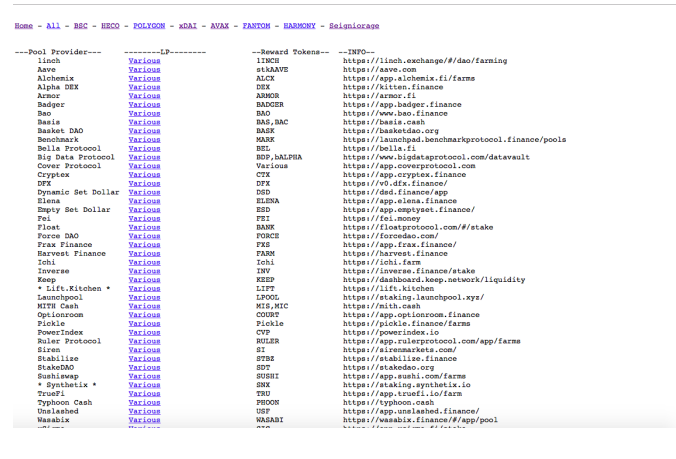Open Various link for Basis

click(x=144, y=122)
